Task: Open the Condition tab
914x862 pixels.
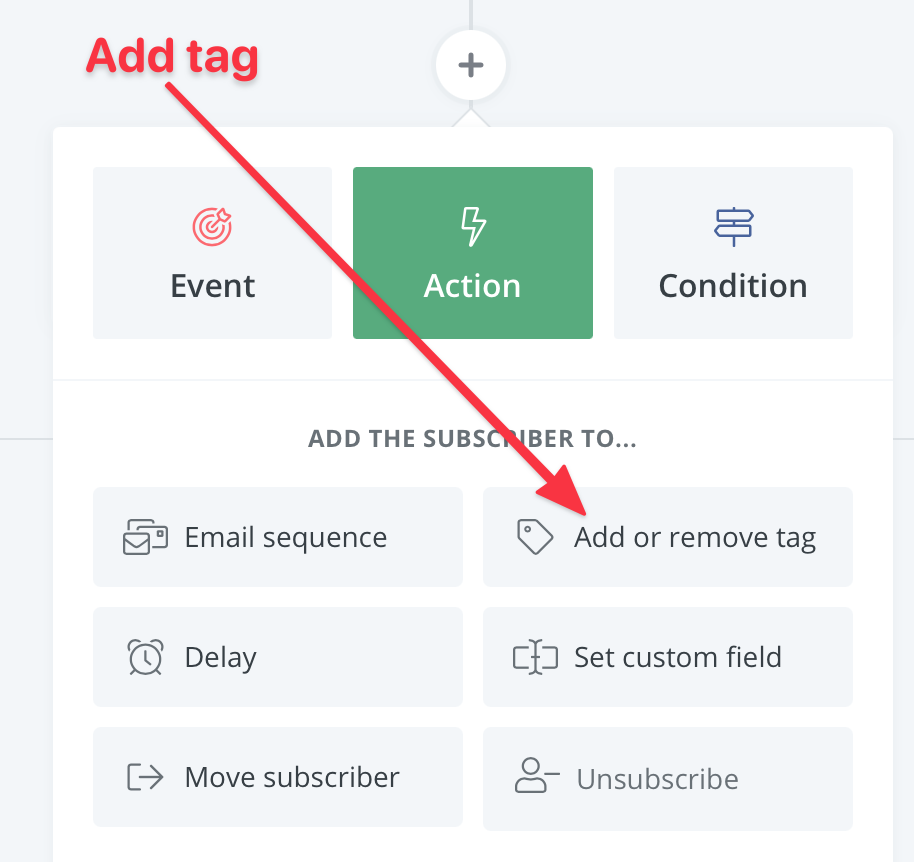Action: 733,253
